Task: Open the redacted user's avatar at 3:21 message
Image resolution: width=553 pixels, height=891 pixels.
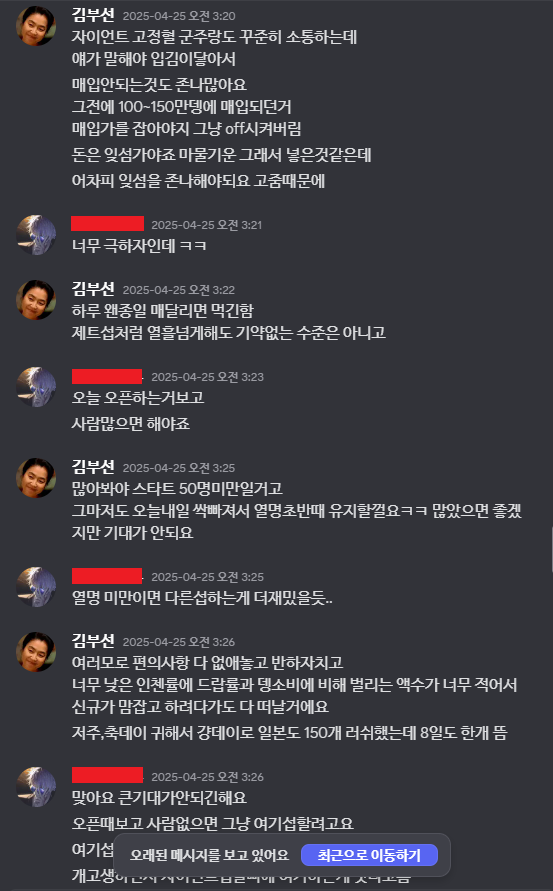Action: (36, 235)
